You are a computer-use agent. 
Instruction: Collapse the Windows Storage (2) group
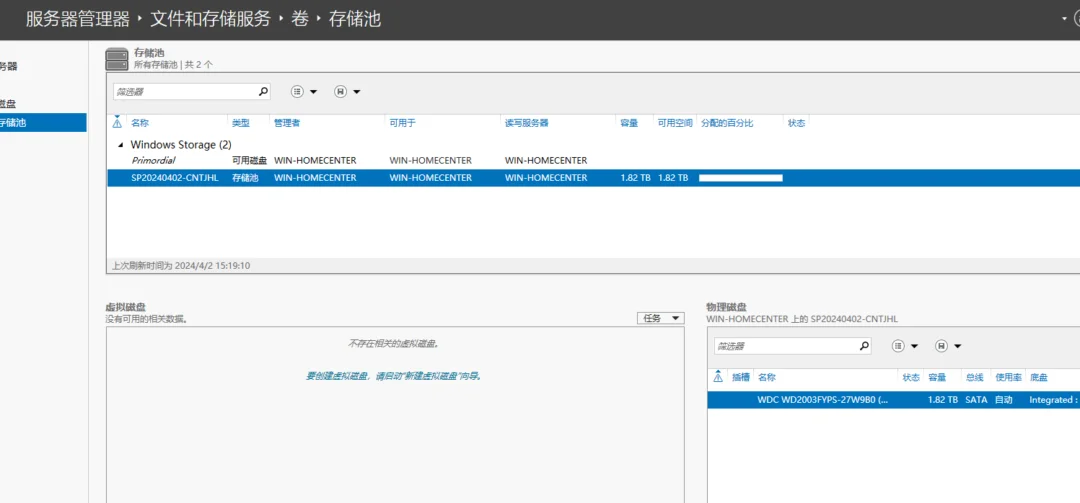click(121, 145)
